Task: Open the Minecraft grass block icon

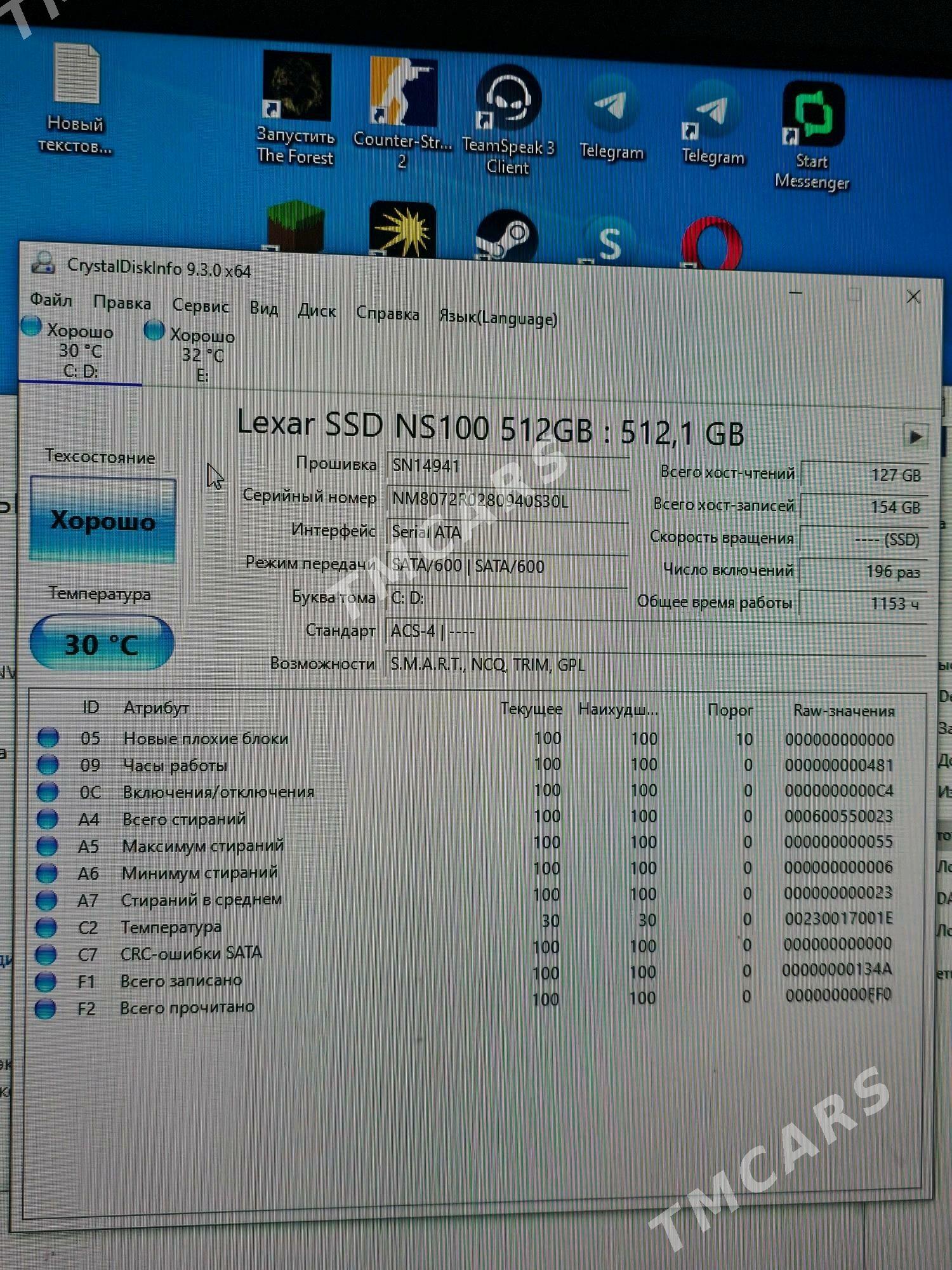Action: click(x=295, y=227)
